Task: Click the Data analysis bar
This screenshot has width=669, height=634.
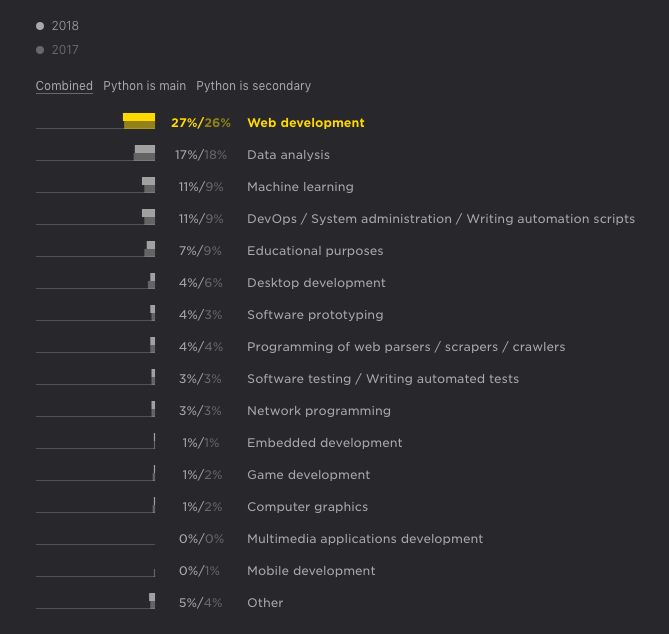Action: pyautogui.click(x=144, y=154)
